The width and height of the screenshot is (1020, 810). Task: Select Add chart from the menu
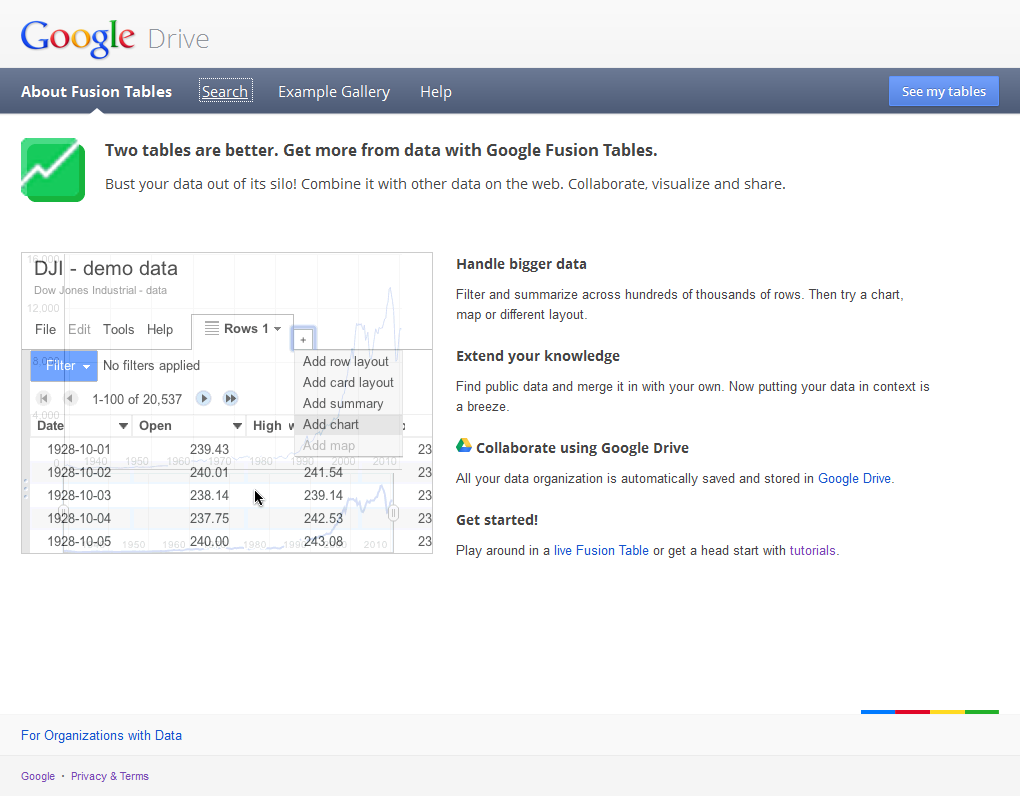(x=331, y=424)
